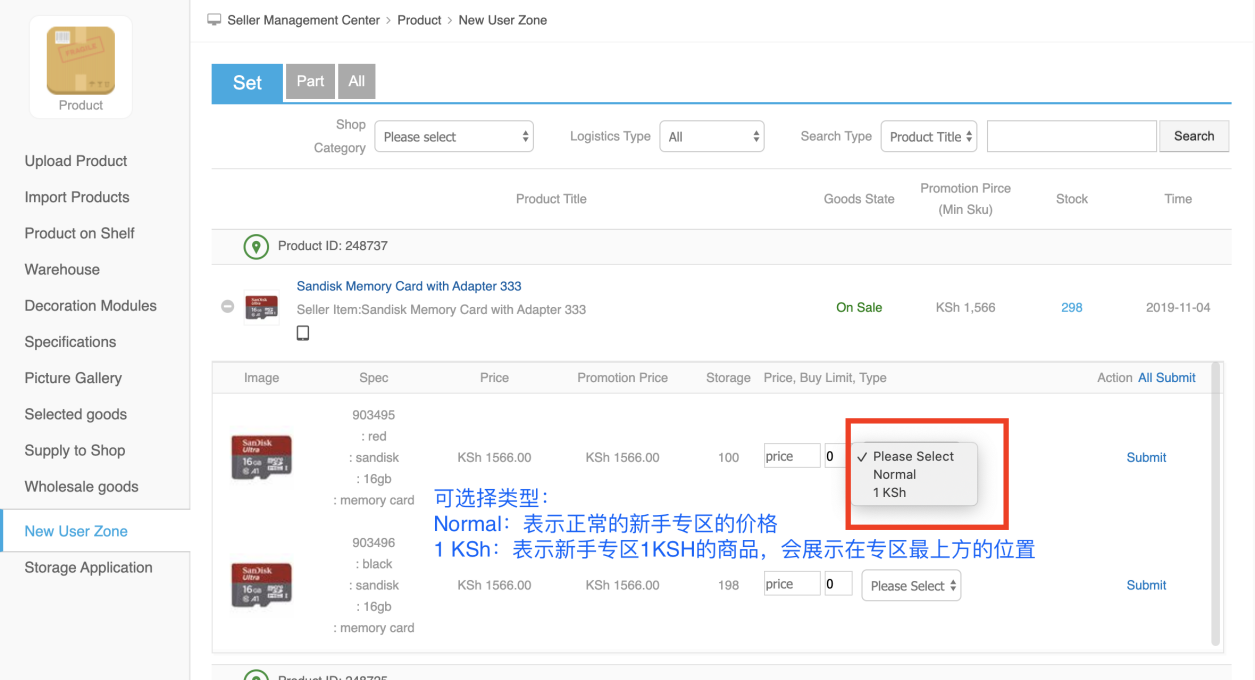Open the Search Type dropdown
Image resolution: width=1255 pixels, height=680 pixels.
click(929, 137)
